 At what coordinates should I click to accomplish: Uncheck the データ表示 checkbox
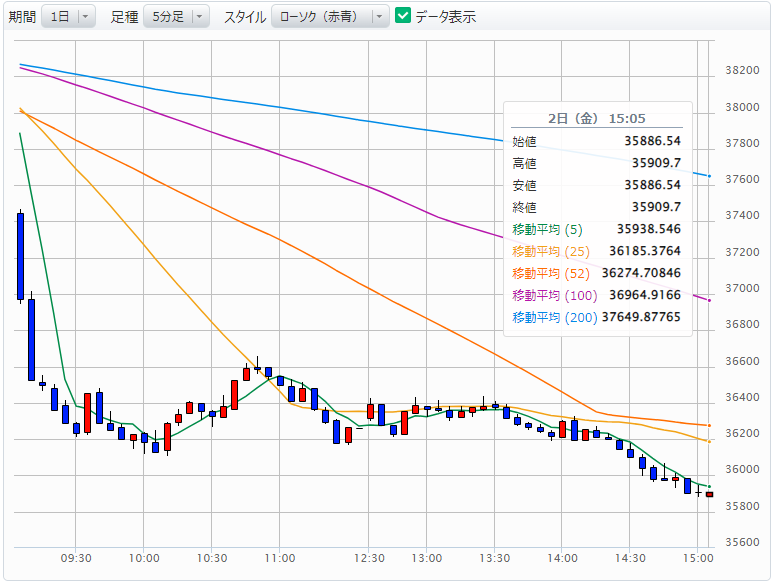pos(403,16)
